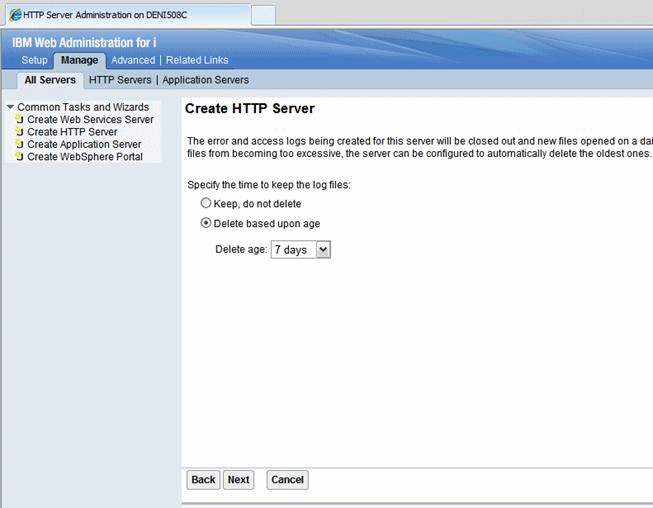Viewport: 653px width, 508px height.
Task: Switch to the Setup tab
Action: [x=35, y=60]
